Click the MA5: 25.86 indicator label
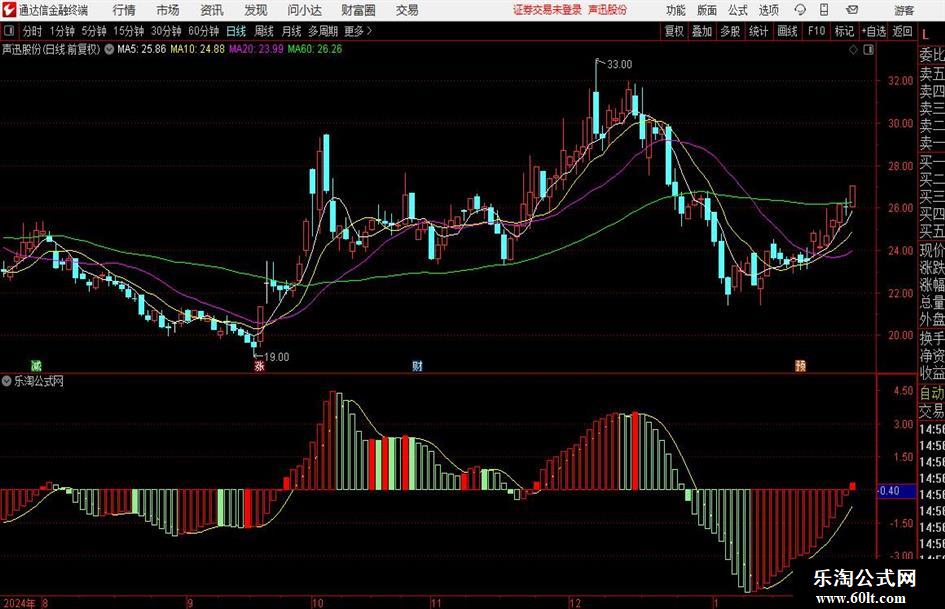Image resolution: width=945 pixels, height=609 pixels. pyautogui.click(x=141, y=49)
